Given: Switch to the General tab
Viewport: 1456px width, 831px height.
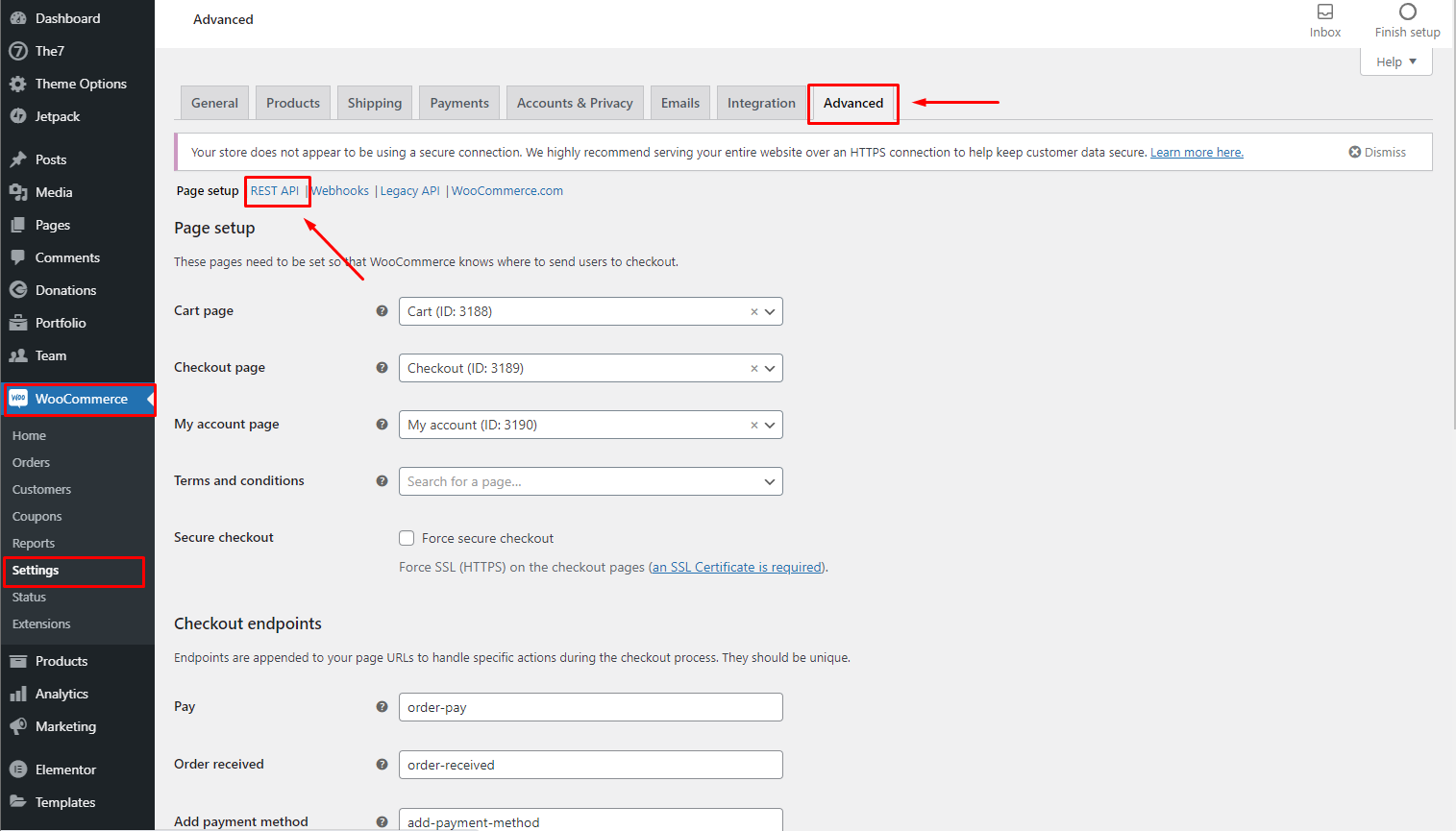Looking at the screenshot, I should point(214,103).
